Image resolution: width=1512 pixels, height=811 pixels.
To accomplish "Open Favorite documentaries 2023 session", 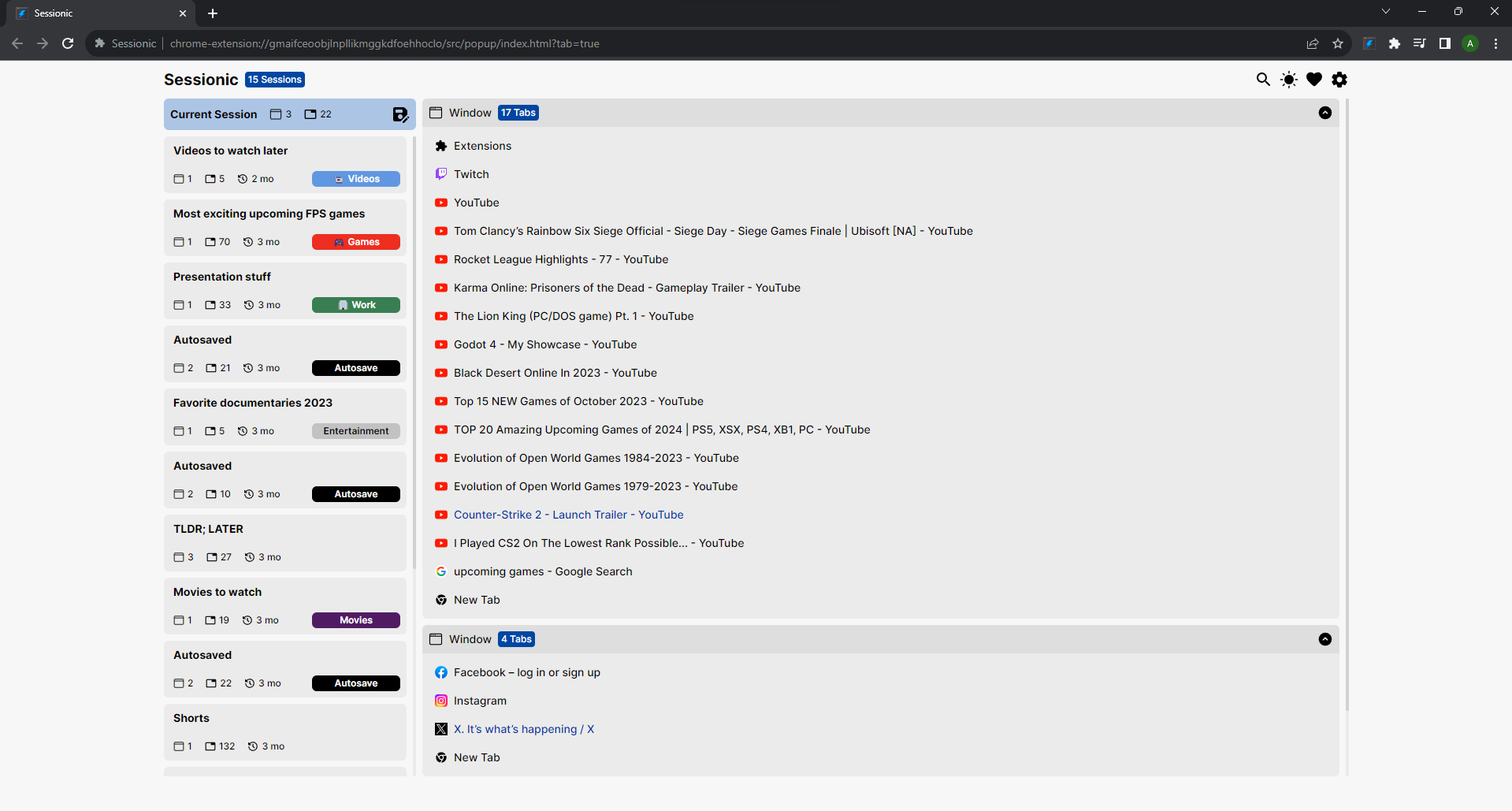I will pyautogui.click(x=285, y=417).
